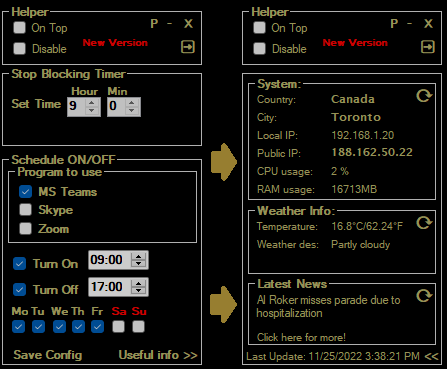Minimize the left Helper panel with the dash

tap(170, 24)
